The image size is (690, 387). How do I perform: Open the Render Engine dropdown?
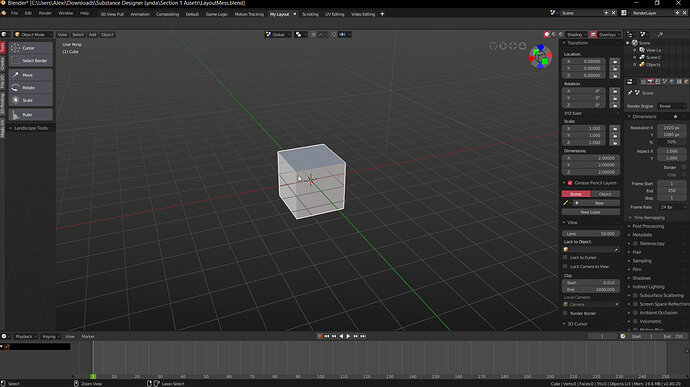click(672, 106)
